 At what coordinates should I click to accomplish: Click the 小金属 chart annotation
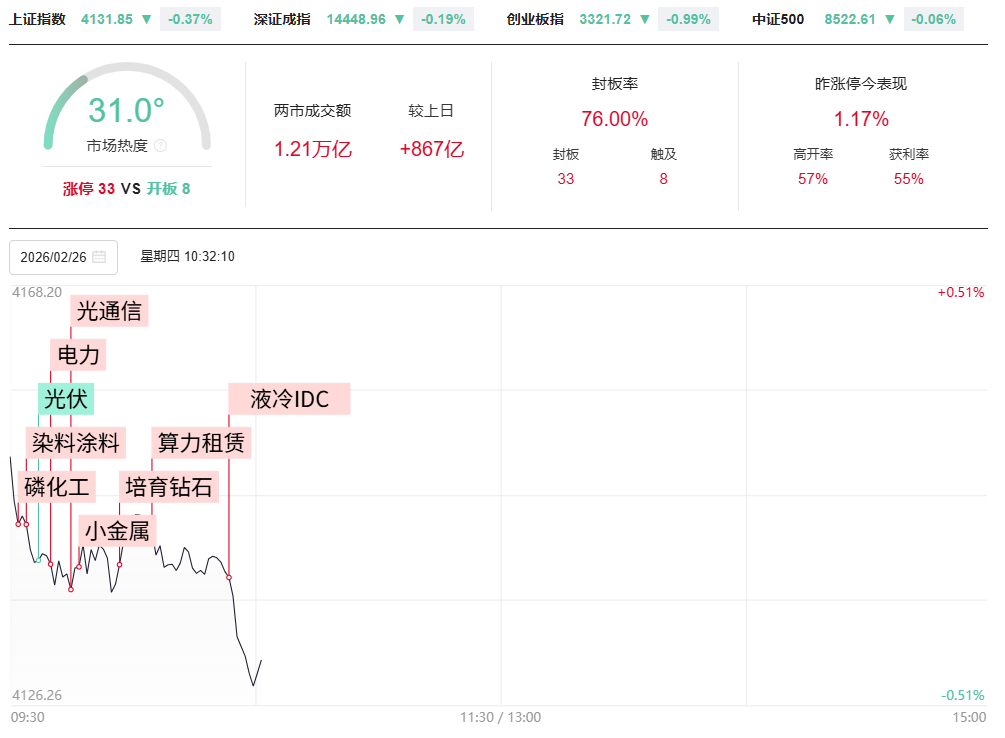click(x=117, y=531)
